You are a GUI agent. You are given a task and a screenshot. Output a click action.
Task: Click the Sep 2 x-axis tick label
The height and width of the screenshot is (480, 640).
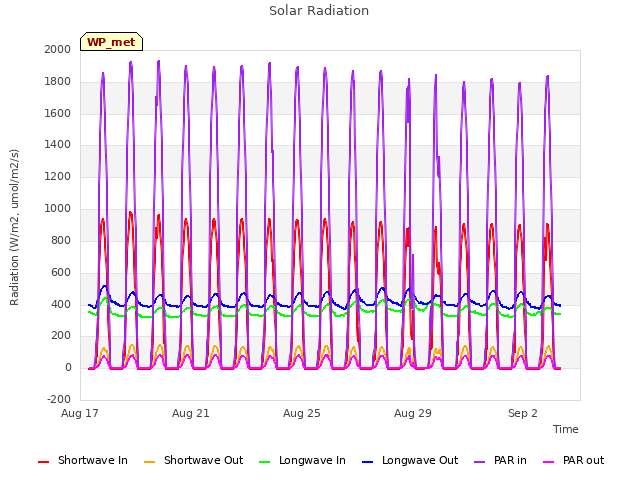coord(522,413)
